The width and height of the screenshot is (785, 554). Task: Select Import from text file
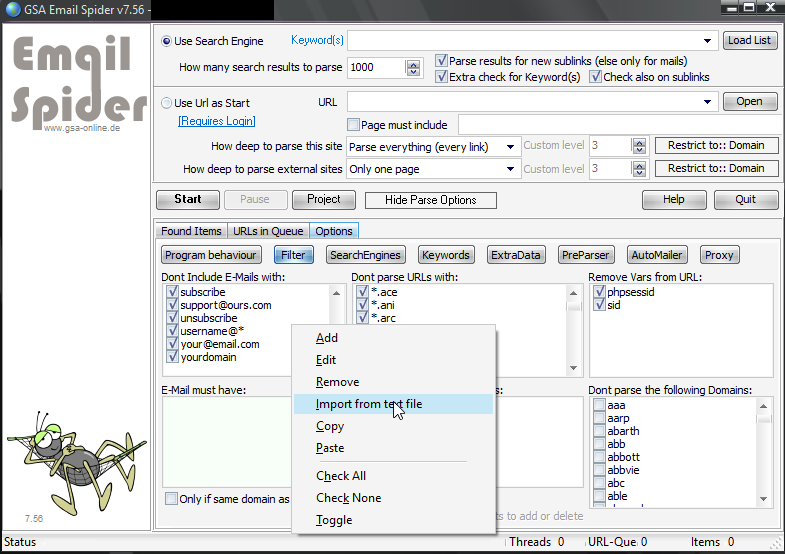(394, 404)
